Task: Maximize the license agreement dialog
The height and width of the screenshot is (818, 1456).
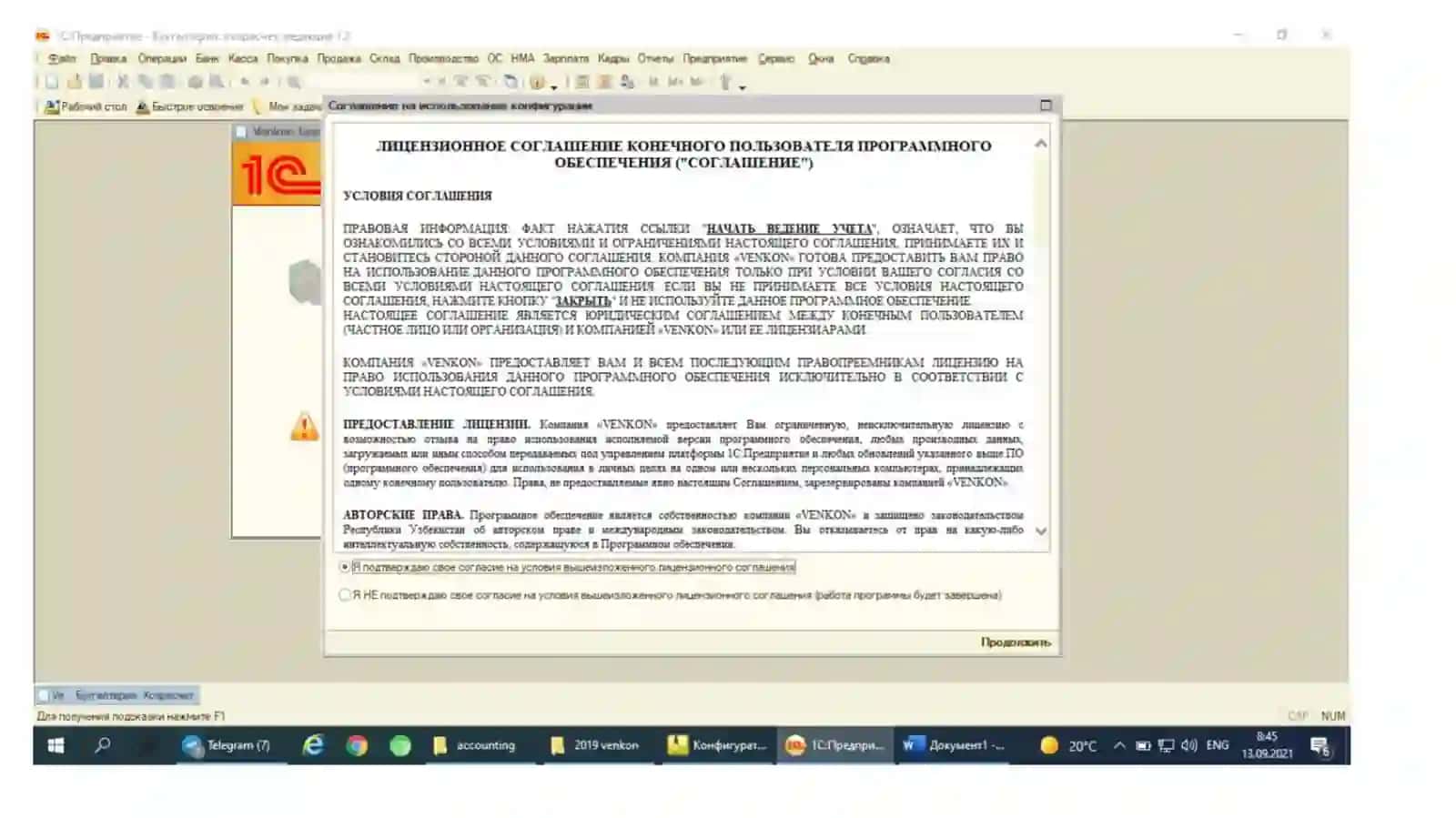Action: click(1046, 106)
